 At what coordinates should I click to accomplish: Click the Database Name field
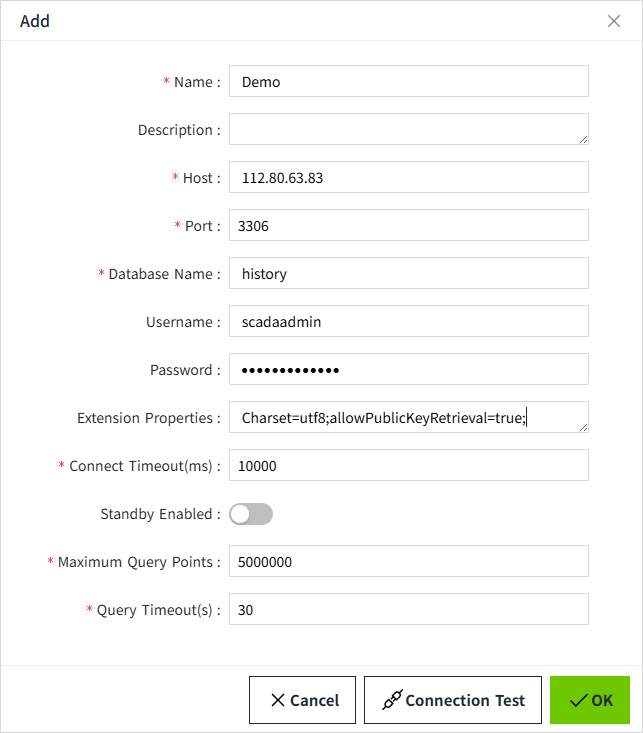[x=408, y=274]
